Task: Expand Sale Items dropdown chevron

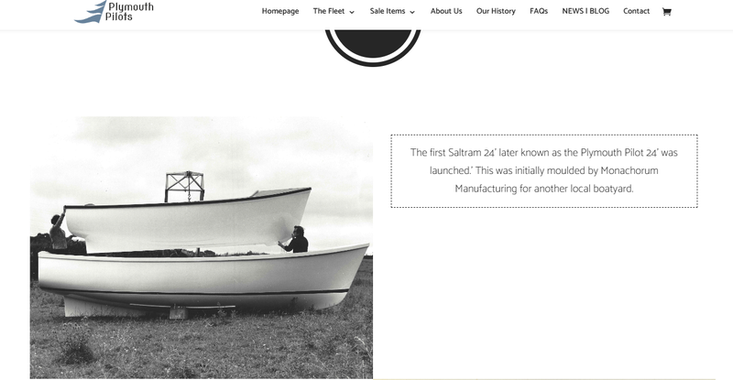Action: tap(412, 12)
